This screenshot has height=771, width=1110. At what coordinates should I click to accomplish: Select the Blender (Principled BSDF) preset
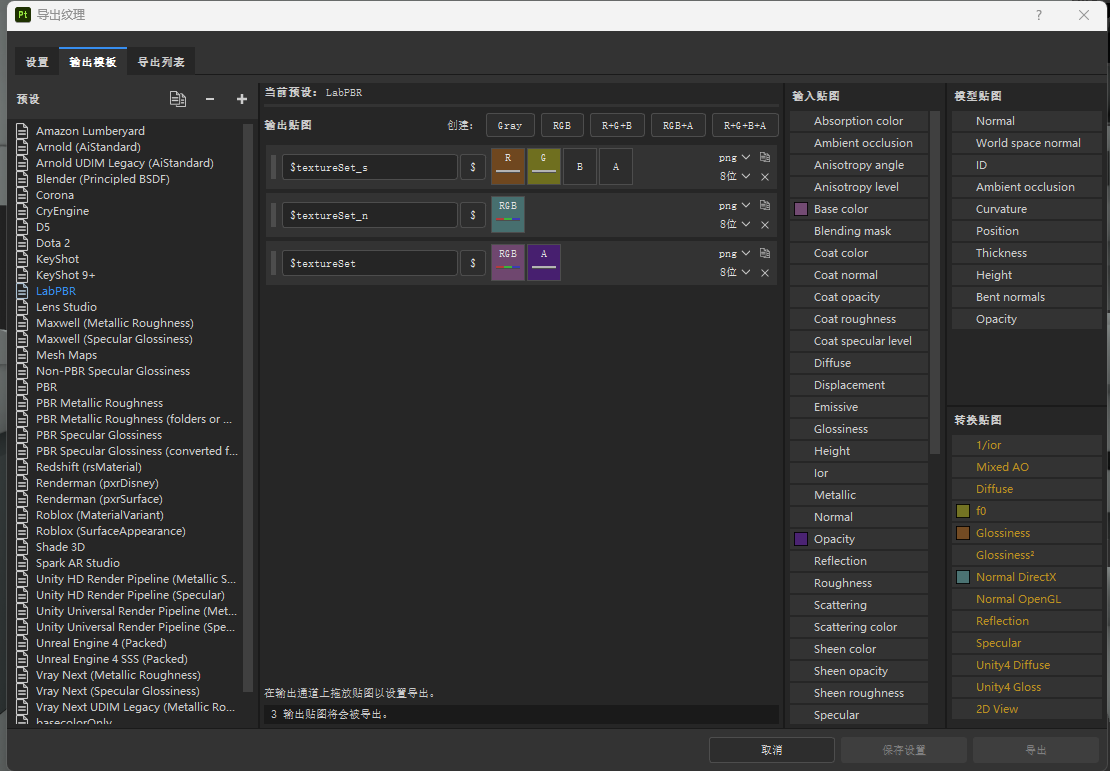[103, 179]
